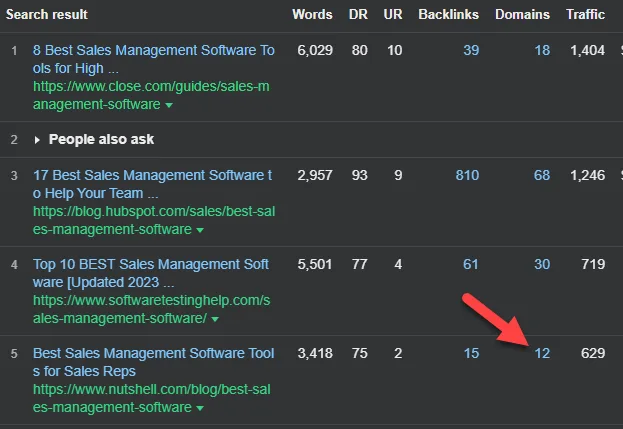Click the UR column header
The image size is (623, 429).
click(393, 15)
